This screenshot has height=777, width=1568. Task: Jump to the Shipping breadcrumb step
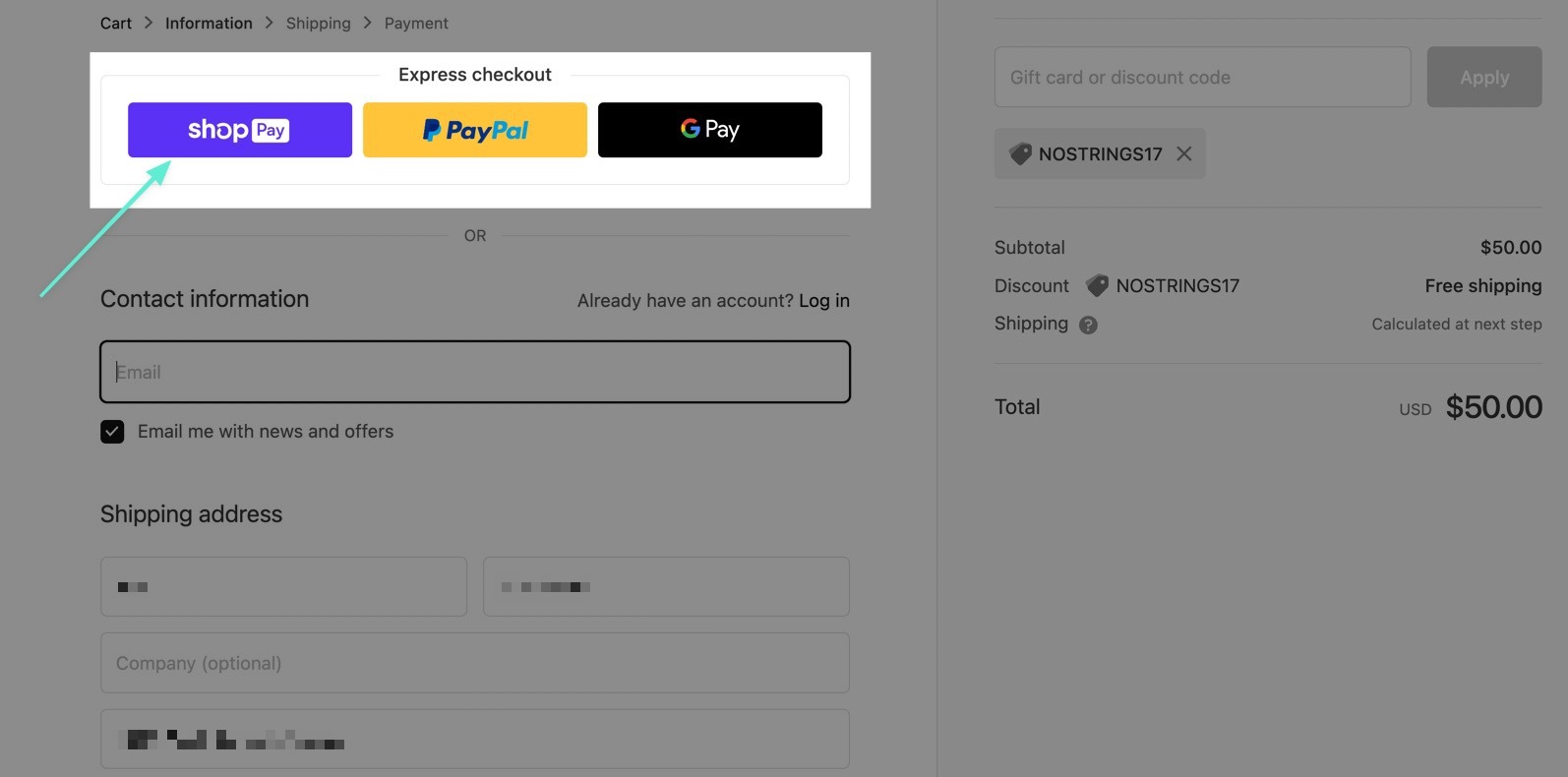(x=318, y=24)
